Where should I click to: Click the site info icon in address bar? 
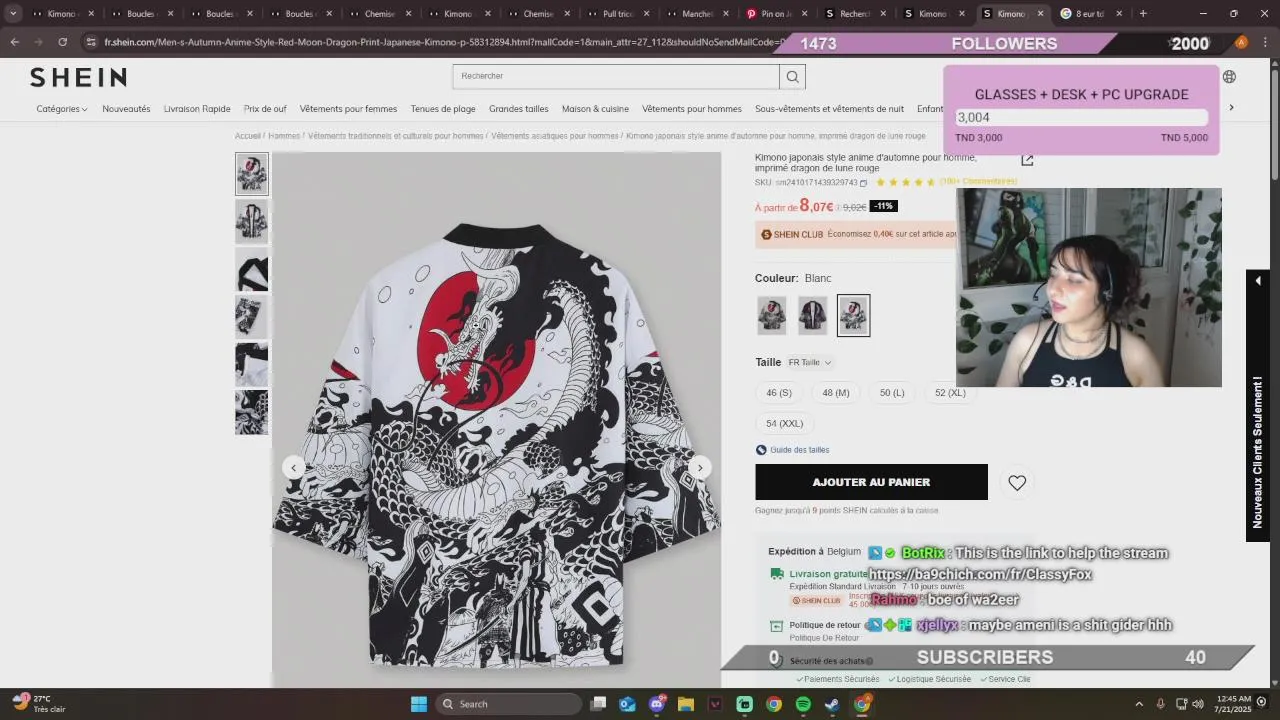point(92,42)
